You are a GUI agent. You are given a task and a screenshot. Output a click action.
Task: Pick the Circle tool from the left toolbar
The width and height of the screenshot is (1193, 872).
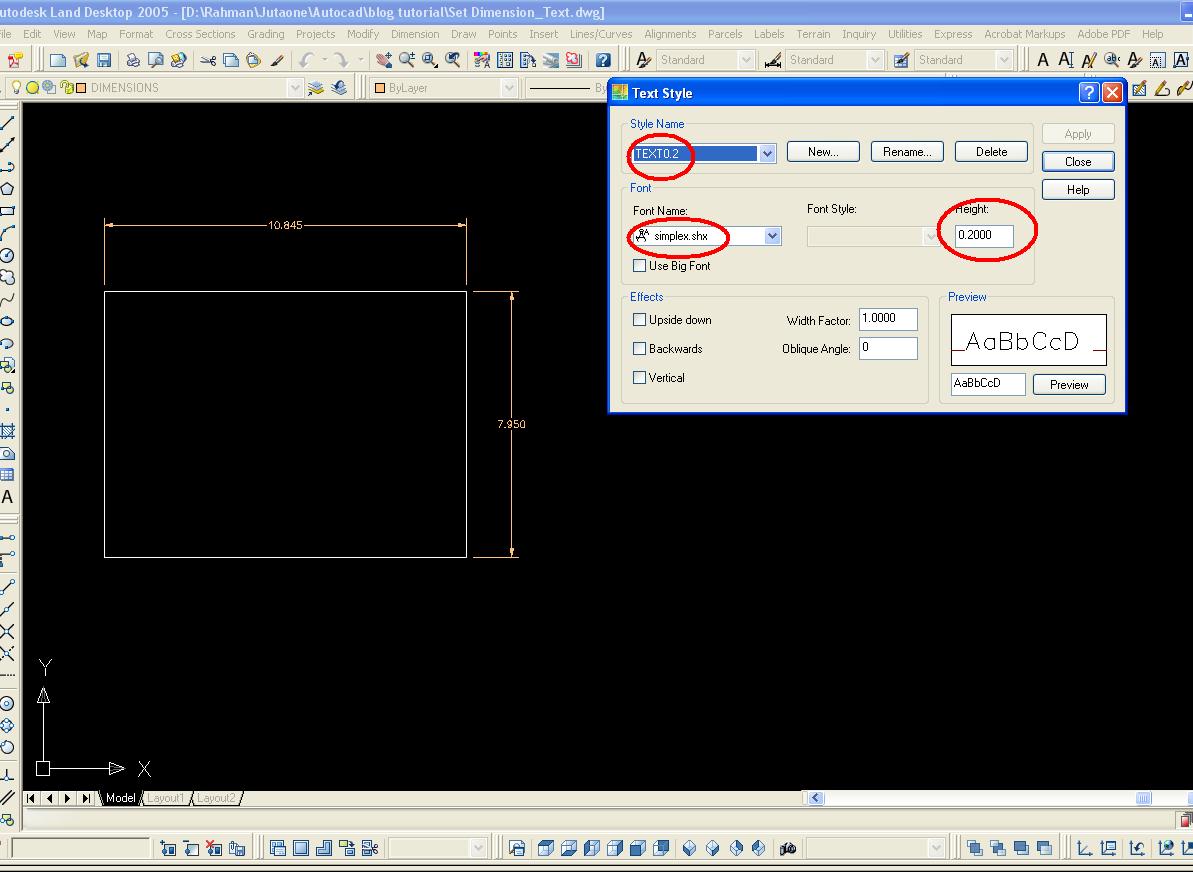pos(8,254)
